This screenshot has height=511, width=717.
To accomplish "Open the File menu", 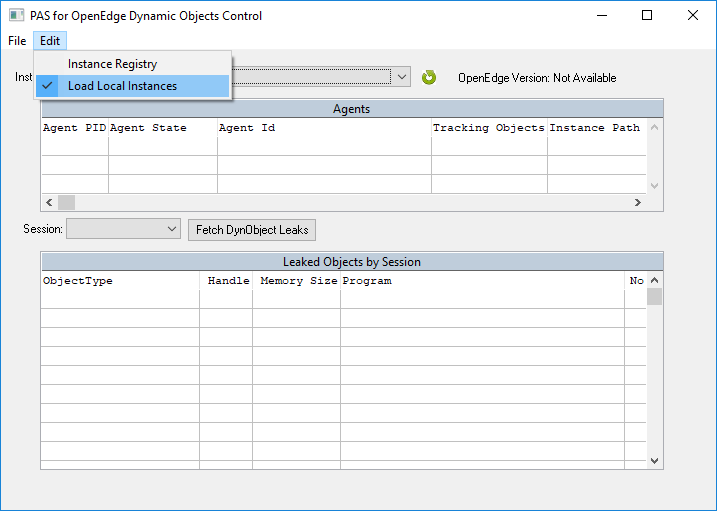I will (x=17, y=41).
